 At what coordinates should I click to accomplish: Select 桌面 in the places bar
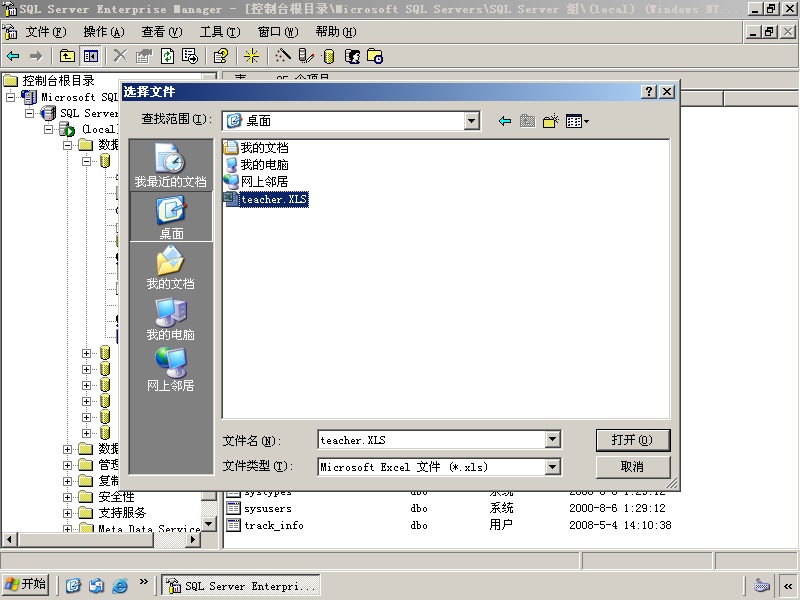pyautogui.click(x=171, y=217)
